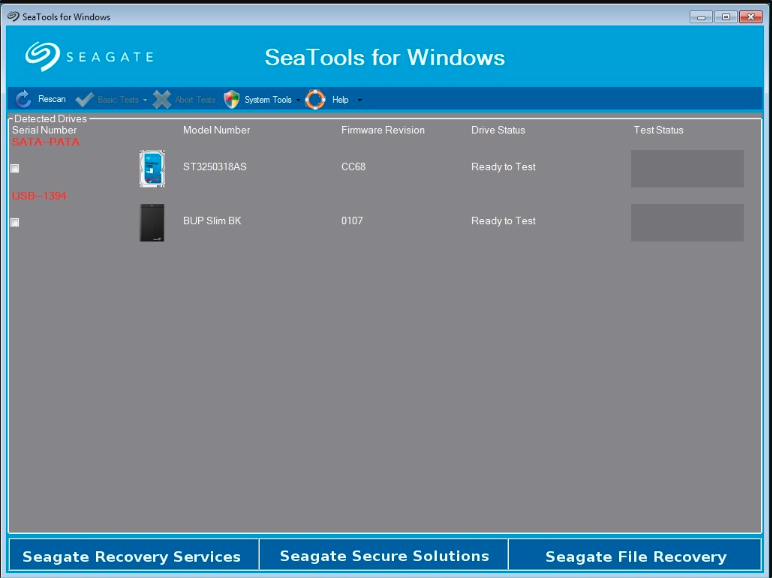Click the ST3250318AS hard drive icon
This screenshot has height=578, width=772.
pos(152,168)
